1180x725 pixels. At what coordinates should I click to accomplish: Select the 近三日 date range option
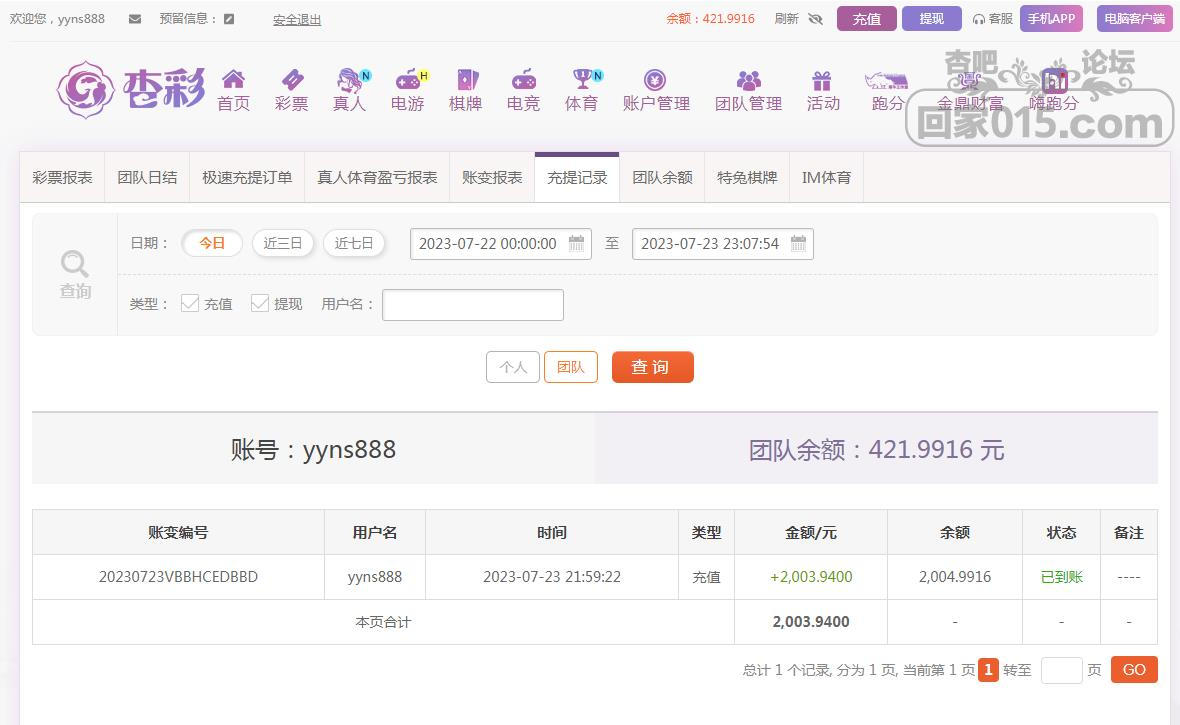(283, 243)
